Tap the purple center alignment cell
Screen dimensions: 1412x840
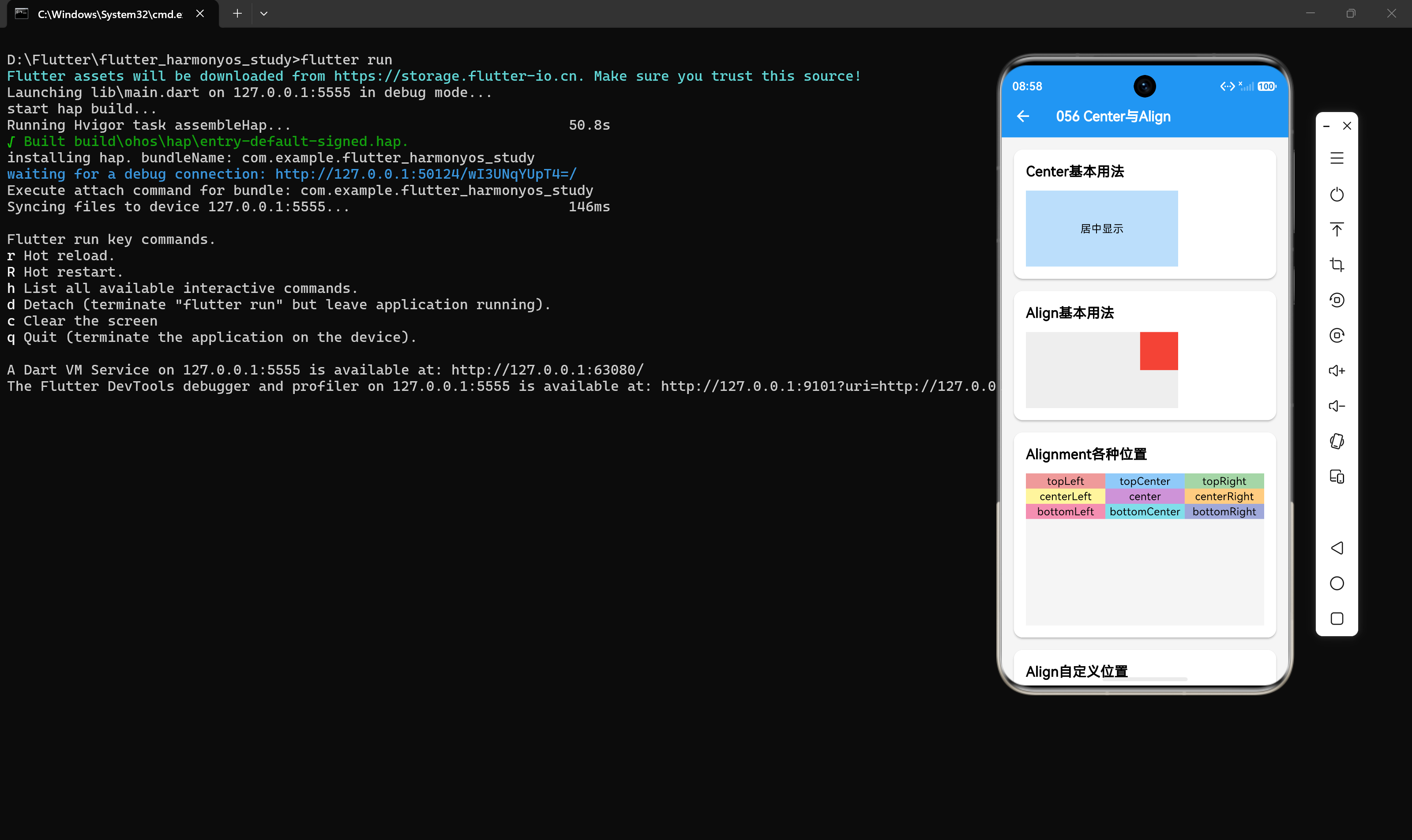coord(1144,496)
